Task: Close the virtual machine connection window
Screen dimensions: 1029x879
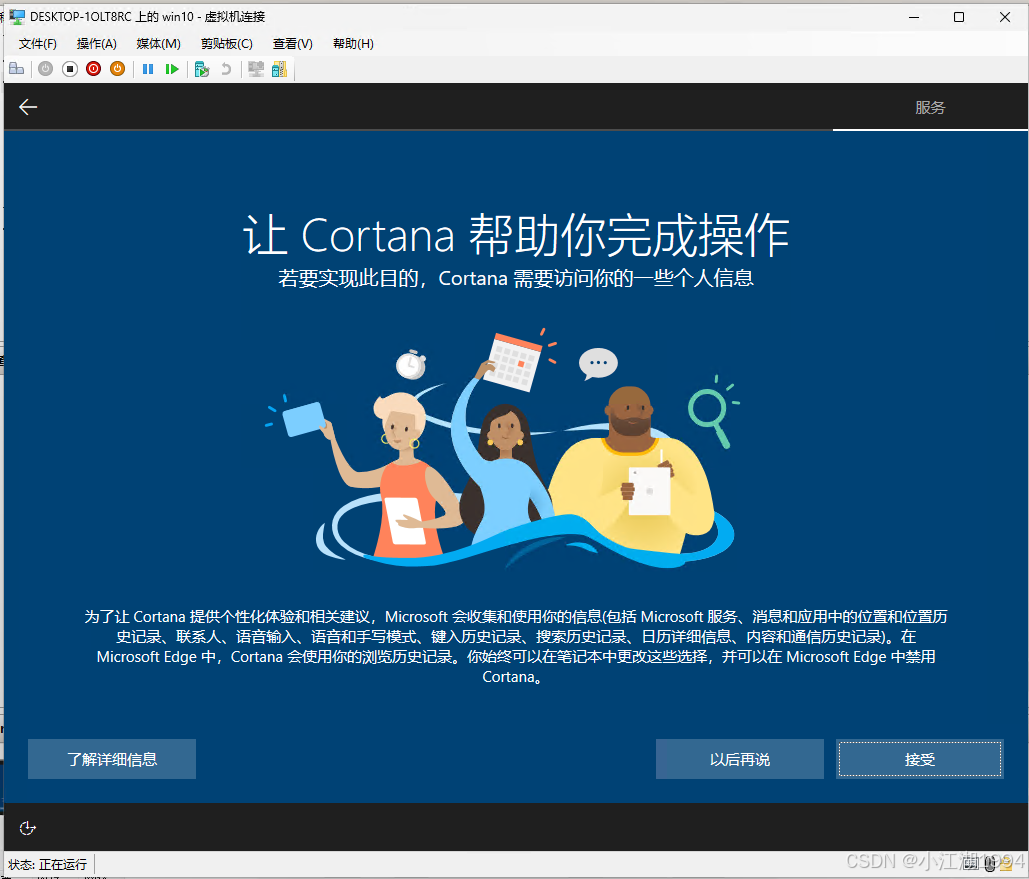Action: pyautogui.click(x=1005, y=17)
